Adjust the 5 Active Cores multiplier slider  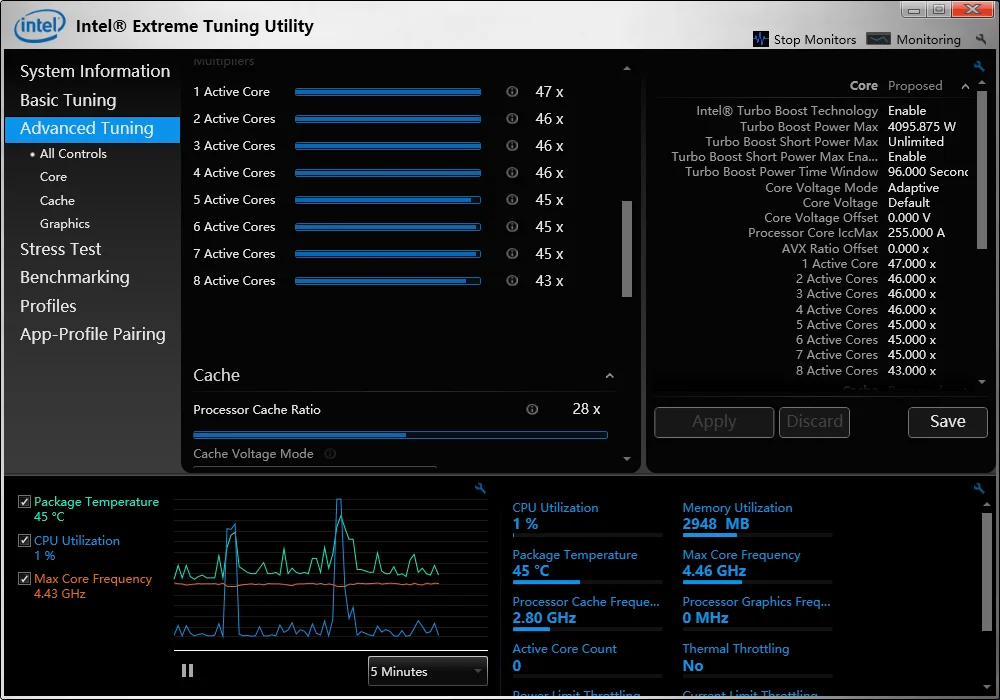[x=387, y=200]
